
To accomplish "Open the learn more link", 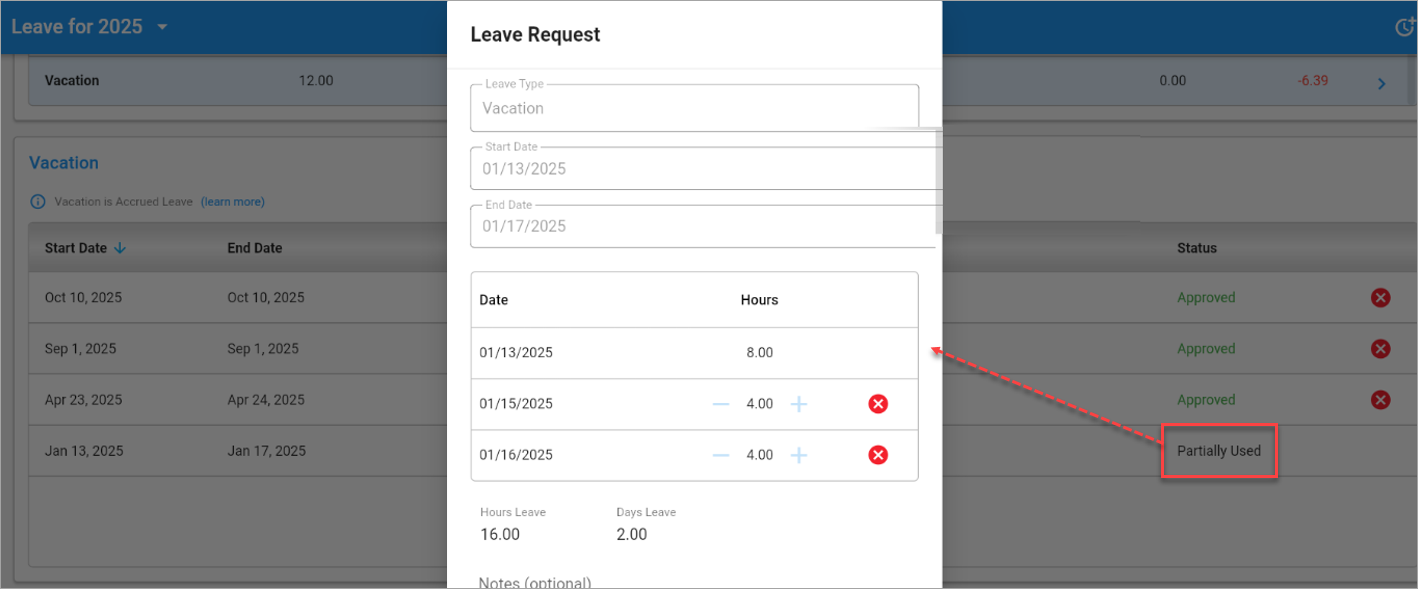I will 233,202.
